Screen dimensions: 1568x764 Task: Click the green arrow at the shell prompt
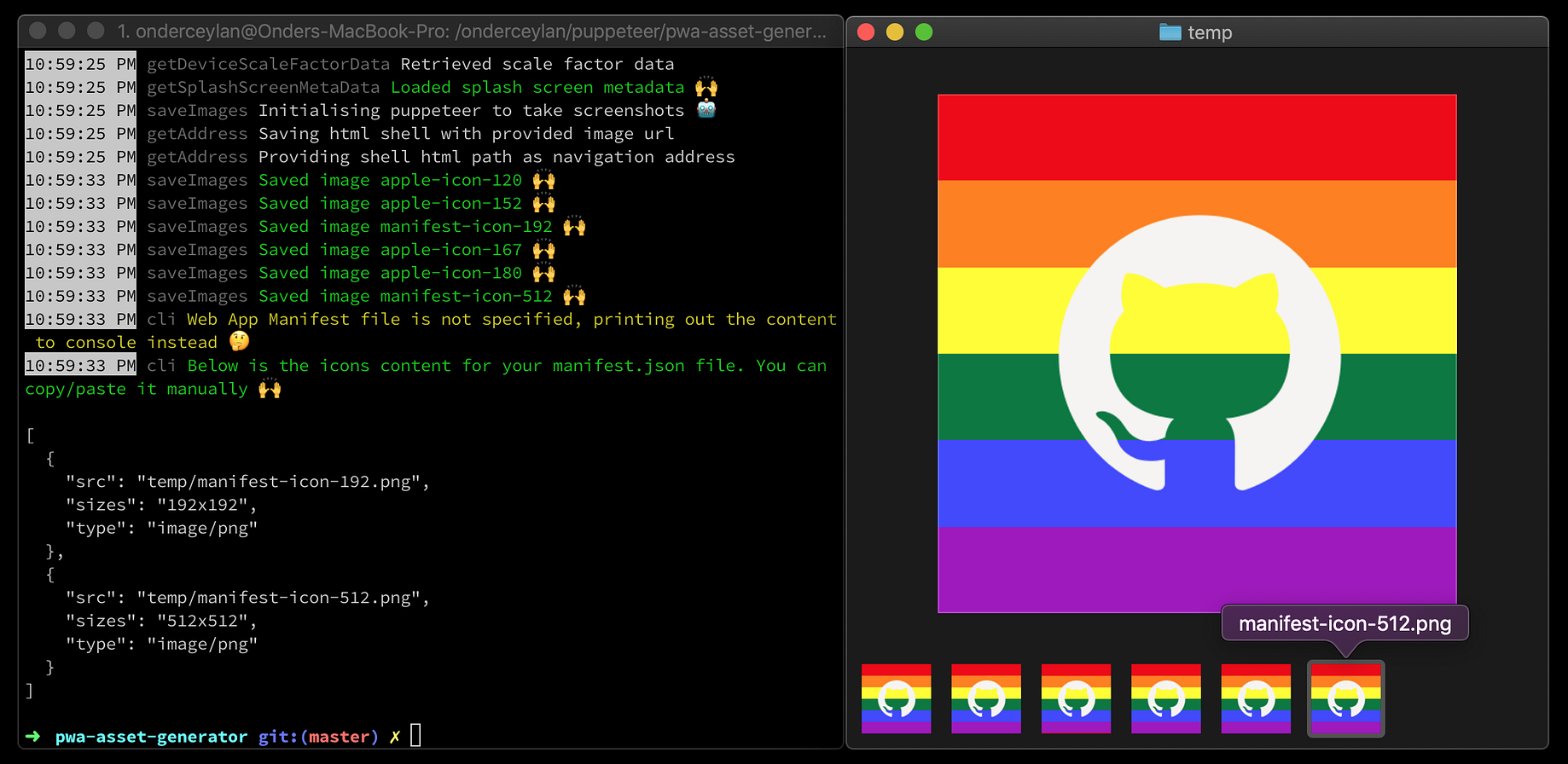point(33,736)
